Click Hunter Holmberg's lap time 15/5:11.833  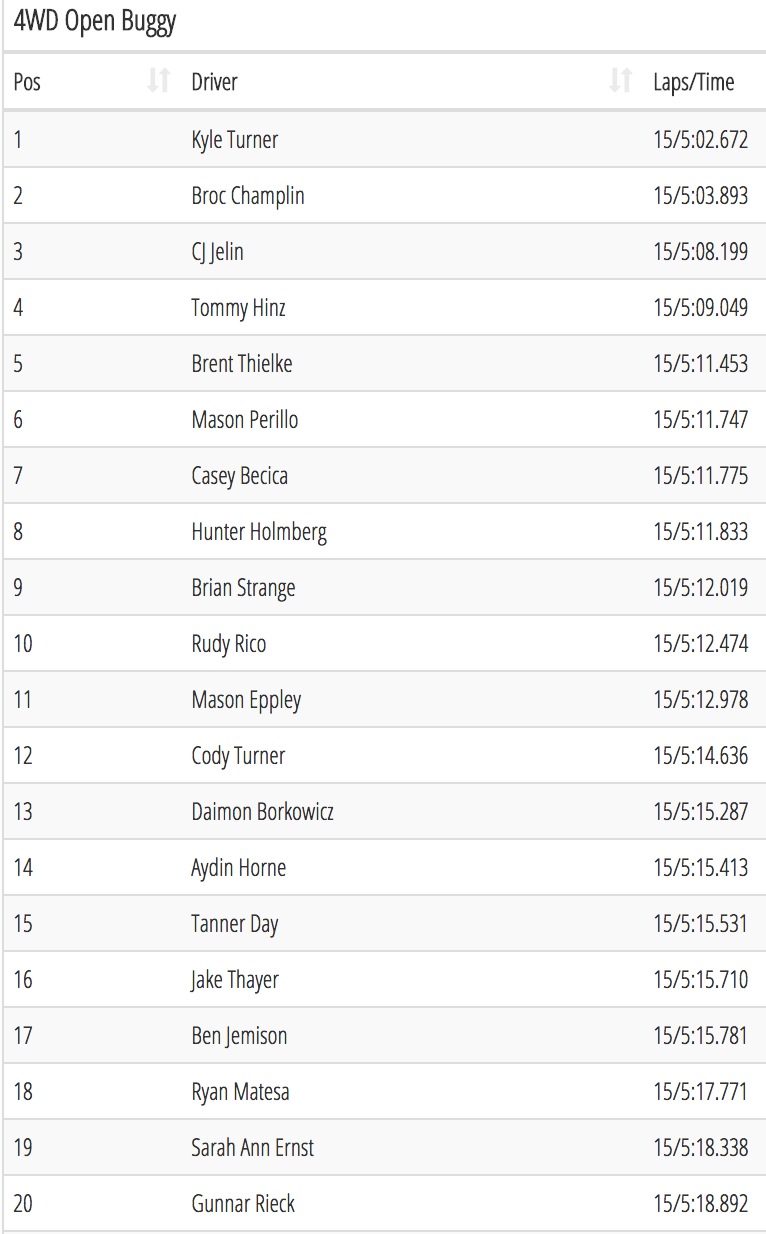pyautogui.click(x=700, y=532)
